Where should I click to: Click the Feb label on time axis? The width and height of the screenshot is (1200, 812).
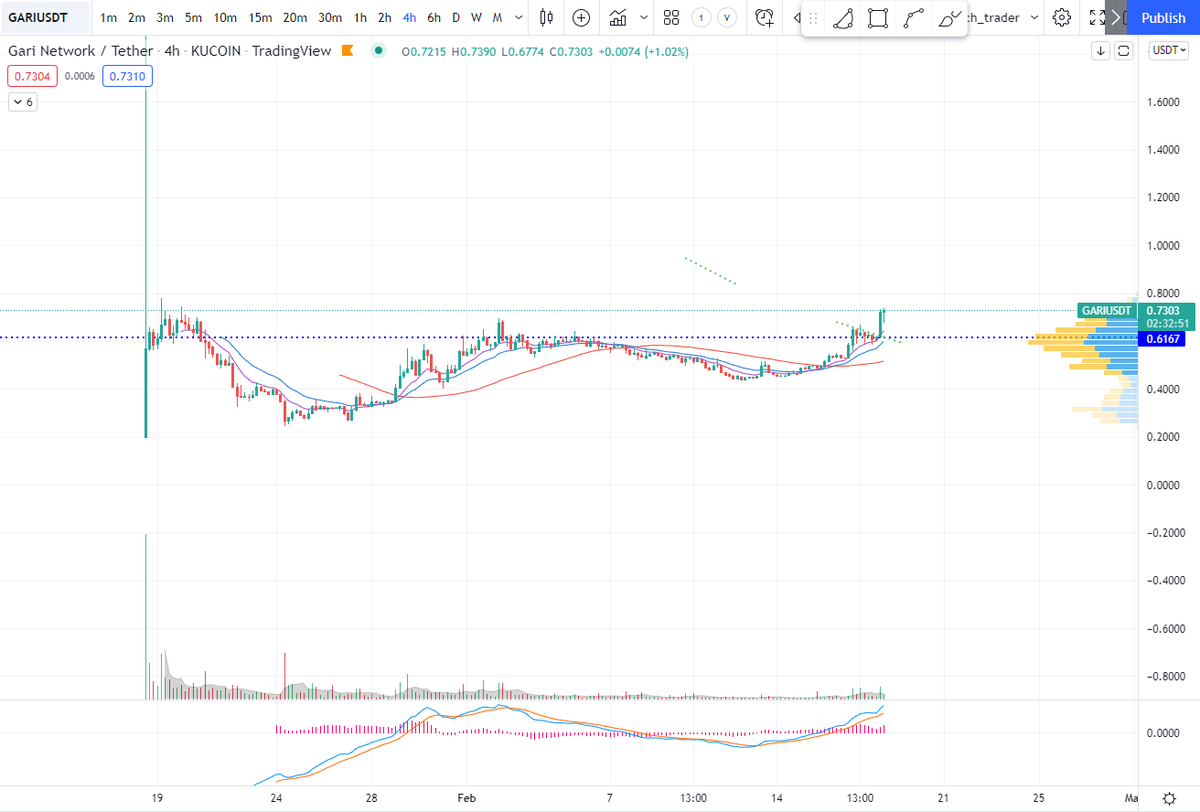pos(467,798)
